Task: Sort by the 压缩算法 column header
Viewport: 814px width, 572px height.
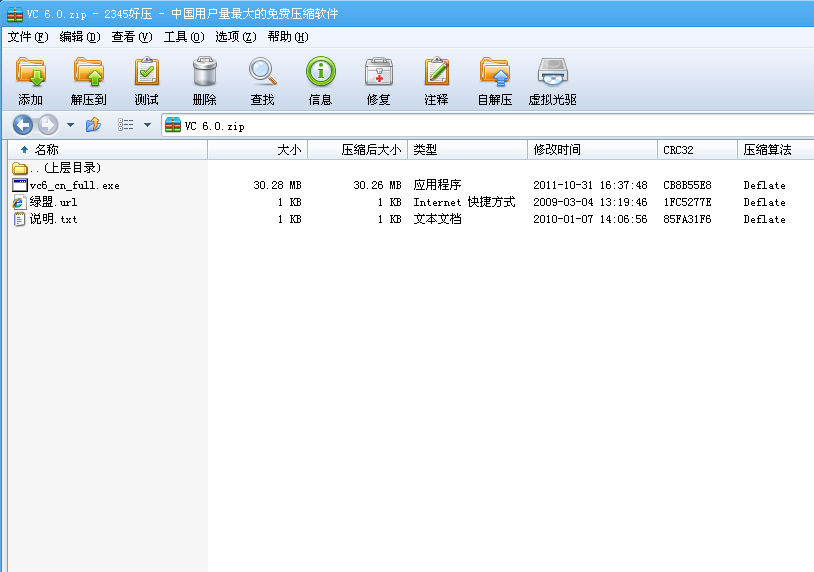Action: [x=776, y=150]
